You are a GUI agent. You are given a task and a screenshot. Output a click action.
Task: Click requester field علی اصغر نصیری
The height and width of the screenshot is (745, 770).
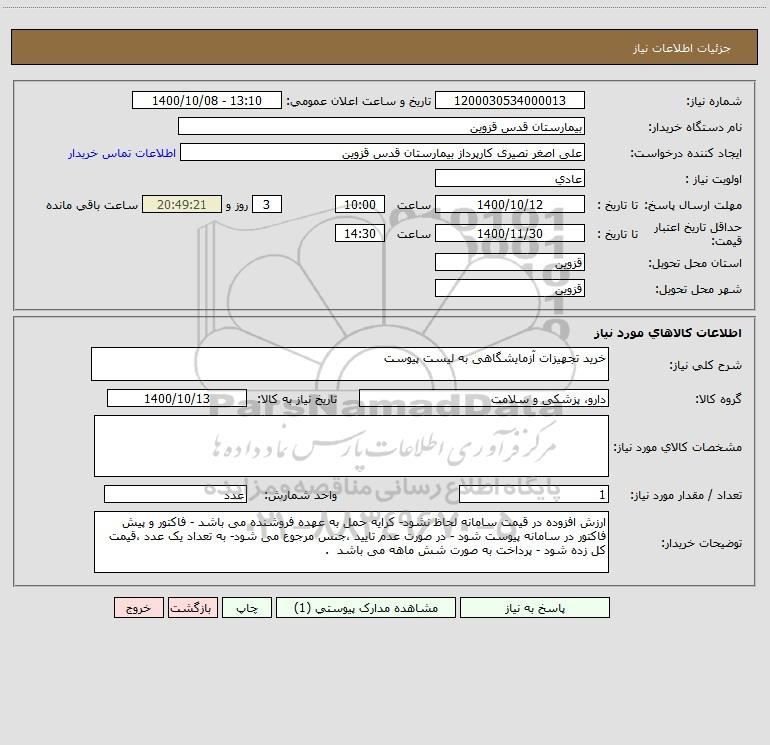point(383,152)
